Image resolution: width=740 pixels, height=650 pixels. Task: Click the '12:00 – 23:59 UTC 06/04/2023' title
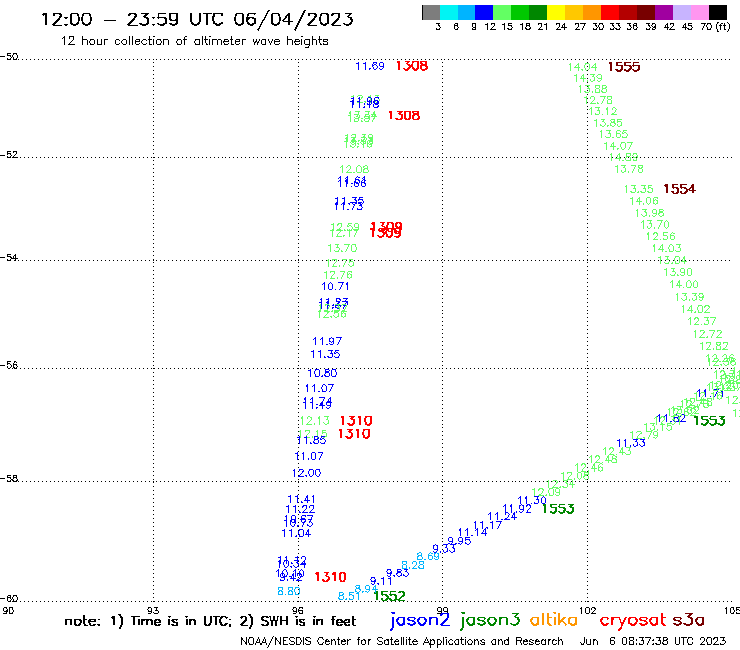tap(197, 19)
